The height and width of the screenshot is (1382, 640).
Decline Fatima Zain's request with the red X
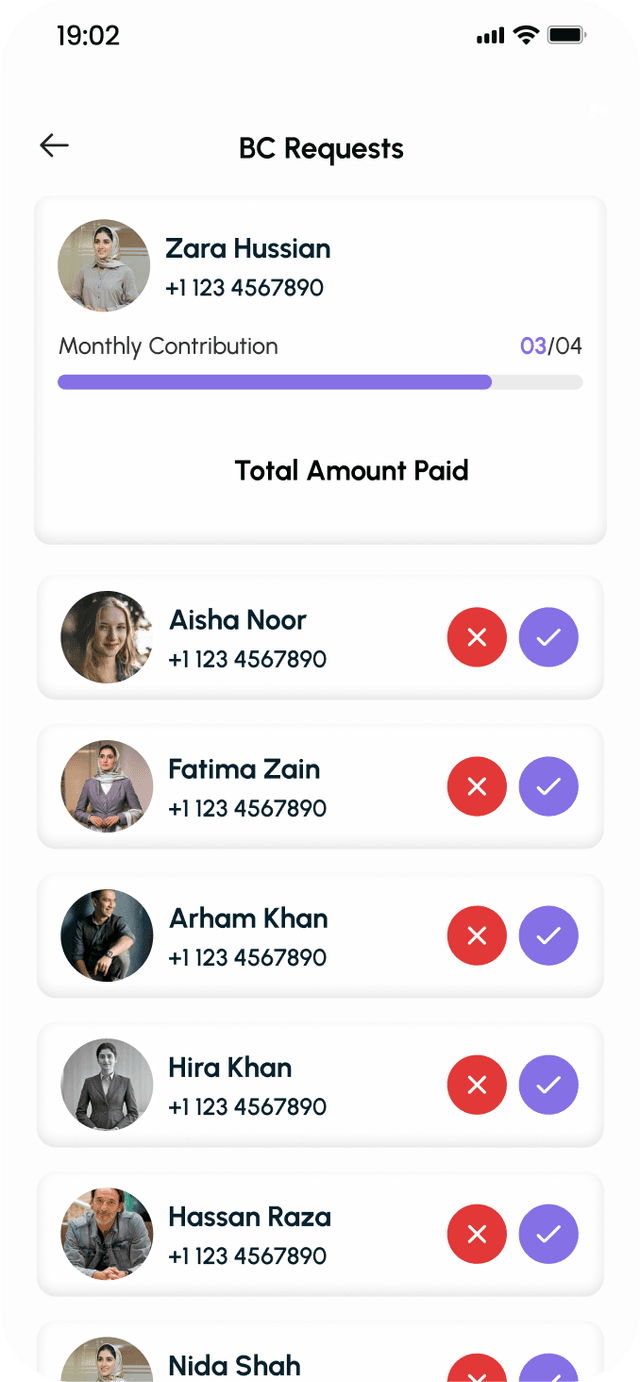point(477,787)
